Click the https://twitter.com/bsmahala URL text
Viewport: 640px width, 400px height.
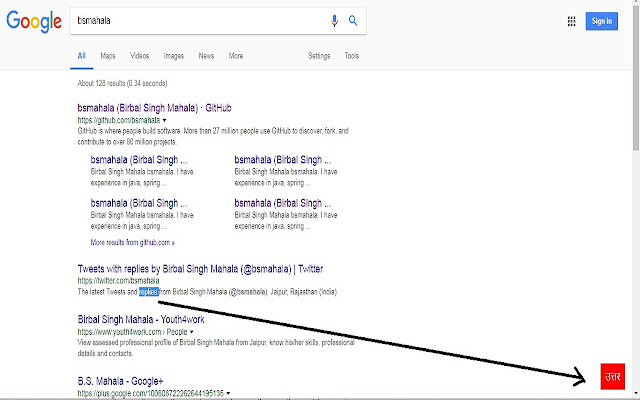[x=118, y=281]
